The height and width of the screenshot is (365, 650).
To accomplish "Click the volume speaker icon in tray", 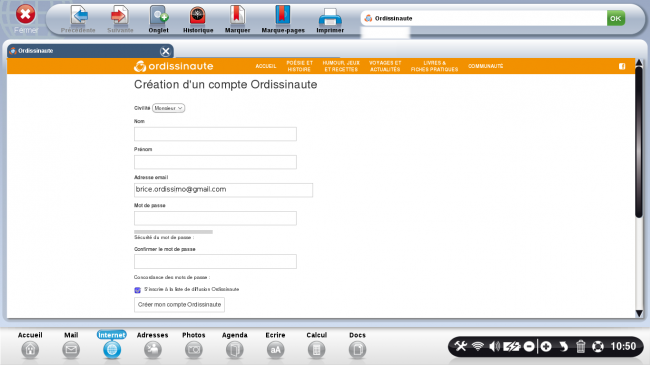I will (x=494, y=346).
